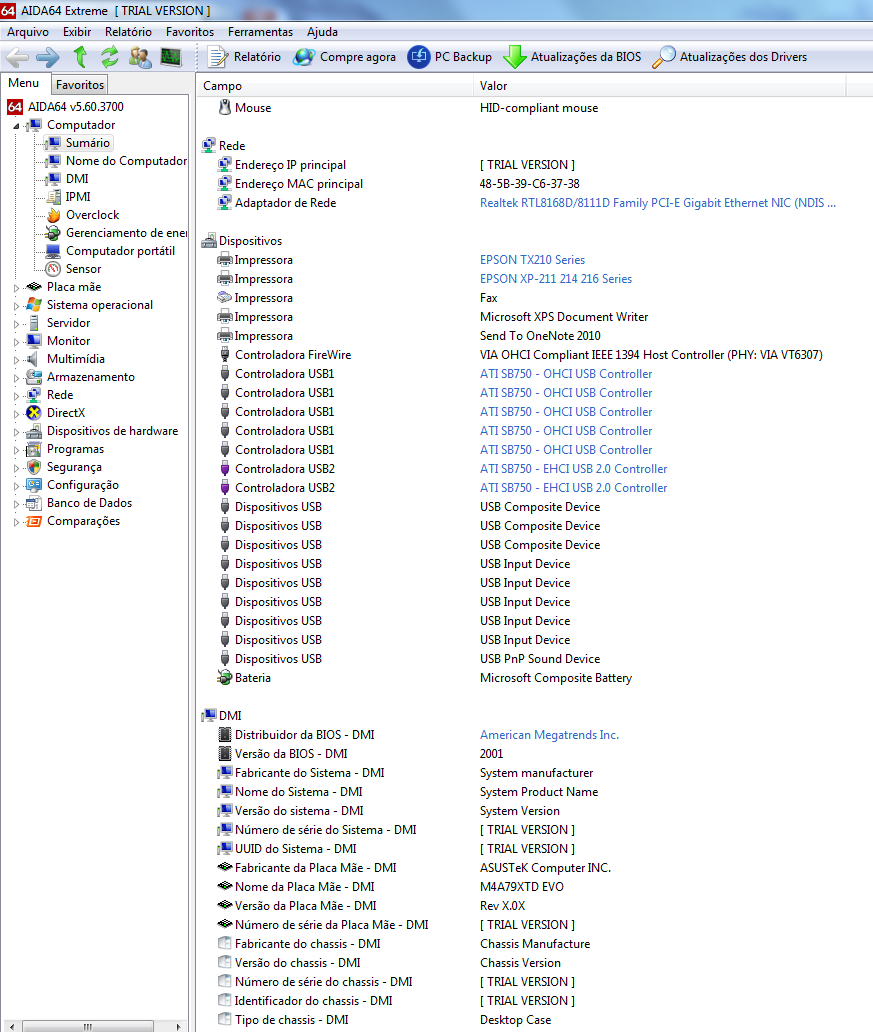Click the Comparações tree icon
873x1032 pixels.
pyautogui.click(x=34, y=521)
